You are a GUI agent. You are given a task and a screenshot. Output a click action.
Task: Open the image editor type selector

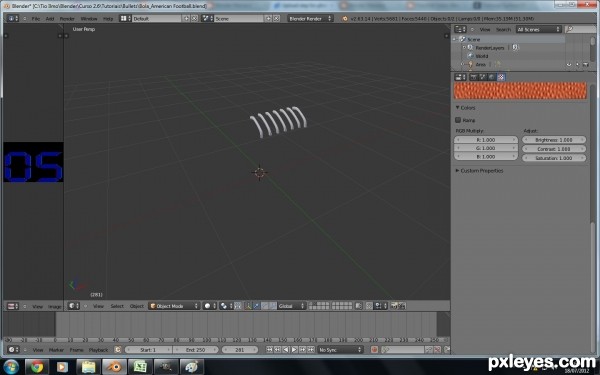coord(13,306)
